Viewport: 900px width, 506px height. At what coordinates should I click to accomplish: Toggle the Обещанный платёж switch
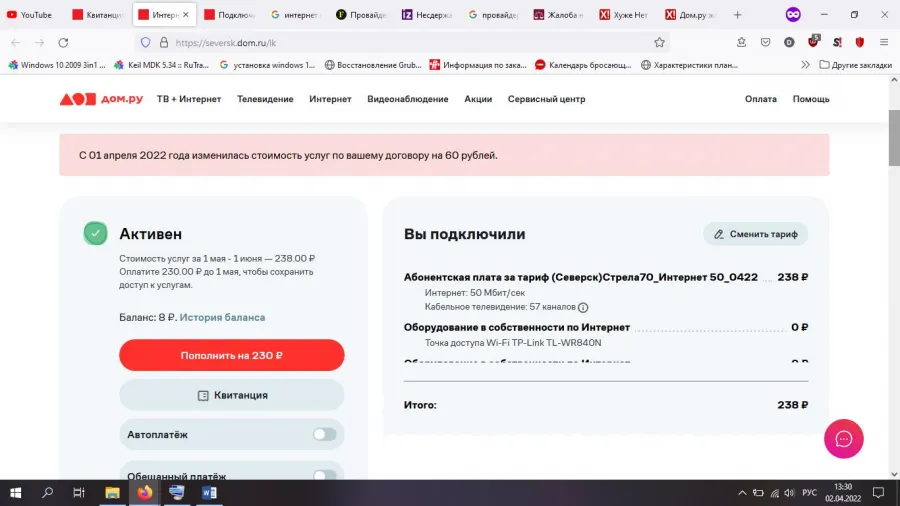(x=324, y=476)
